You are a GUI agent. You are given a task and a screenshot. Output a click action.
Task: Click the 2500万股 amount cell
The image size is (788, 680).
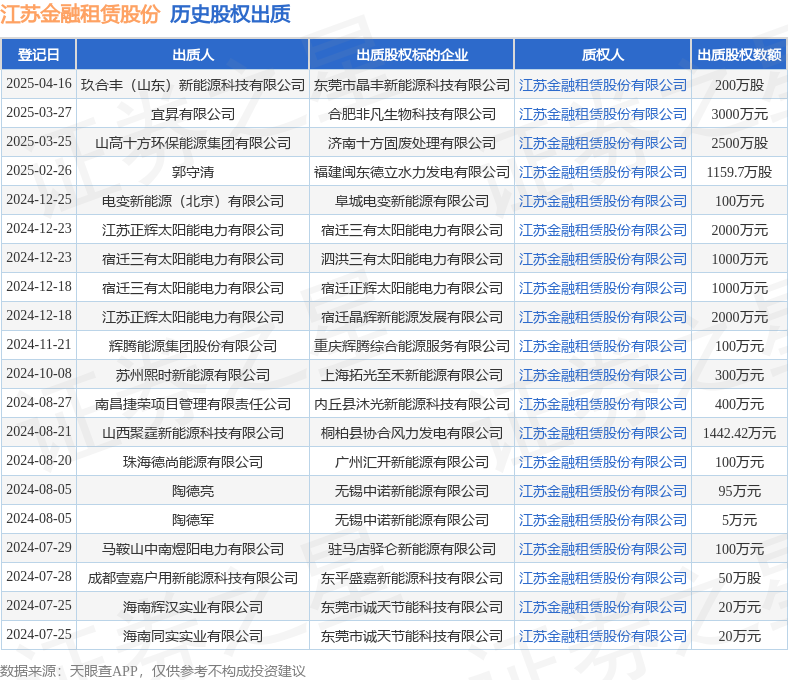(739, 143)
